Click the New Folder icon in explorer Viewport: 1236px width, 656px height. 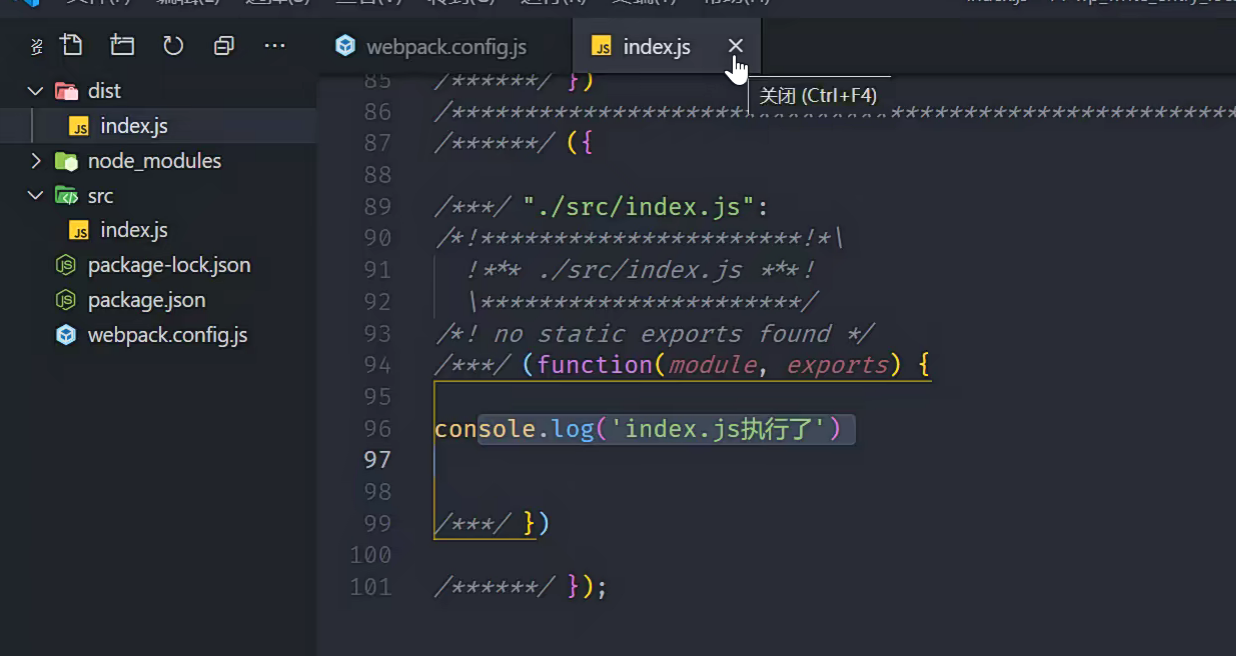tap(122, 45)
